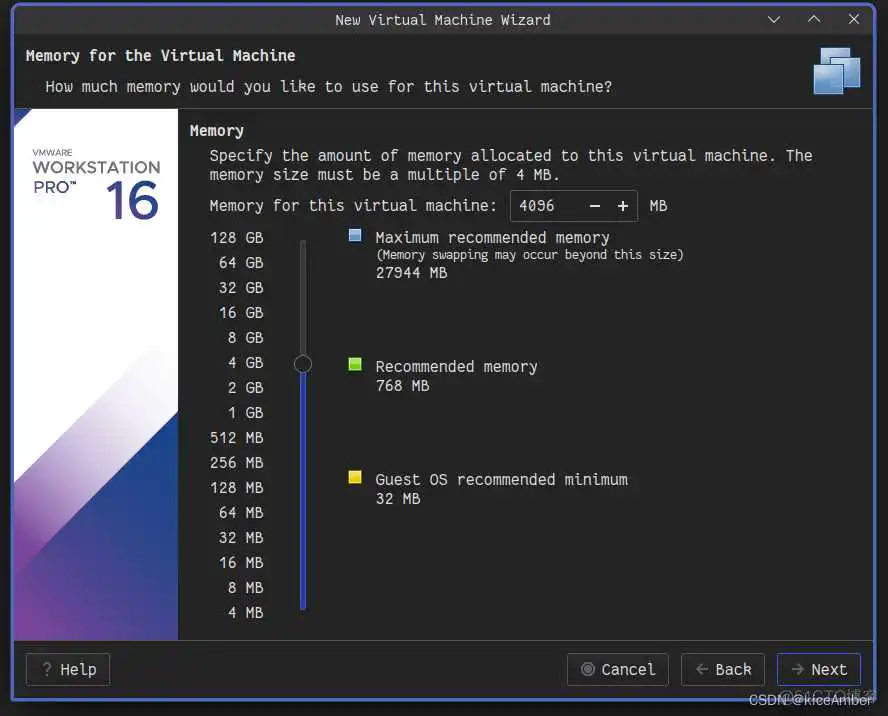Go back using the Back button

tap(722, 670)
